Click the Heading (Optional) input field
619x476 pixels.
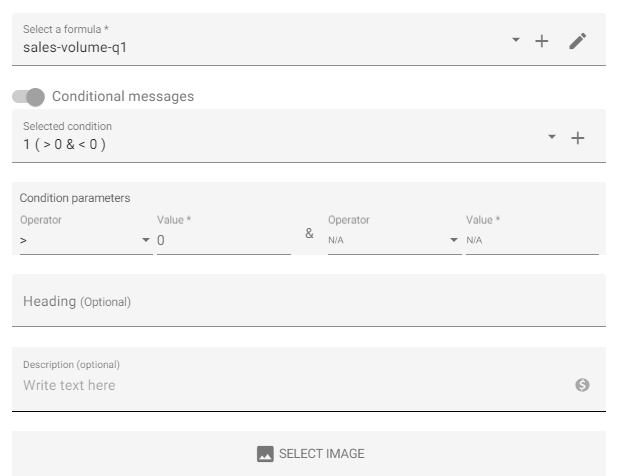(309, 301)
